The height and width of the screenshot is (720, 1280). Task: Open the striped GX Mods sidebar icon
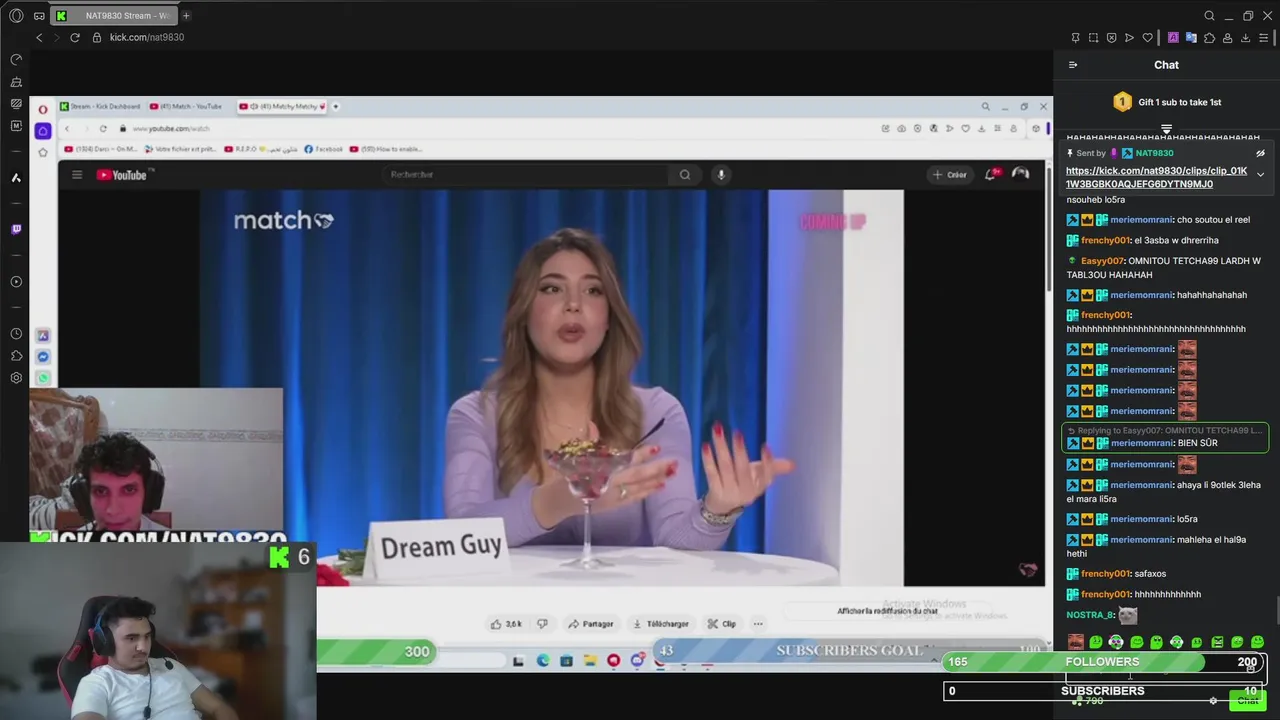(16, 104)
